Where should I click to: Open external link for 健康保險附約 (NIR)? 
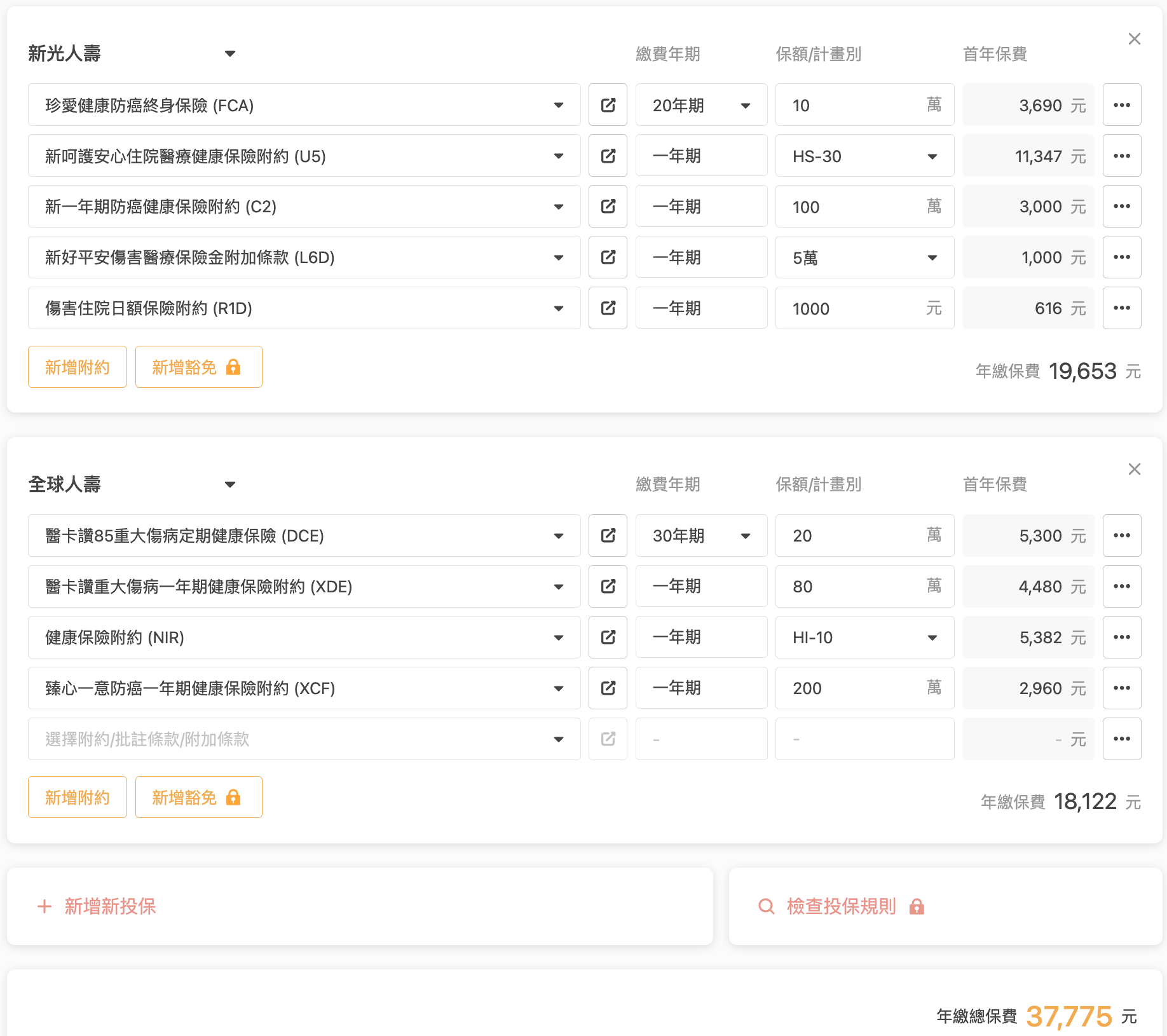pyautogui.click(x=608, y=637)
